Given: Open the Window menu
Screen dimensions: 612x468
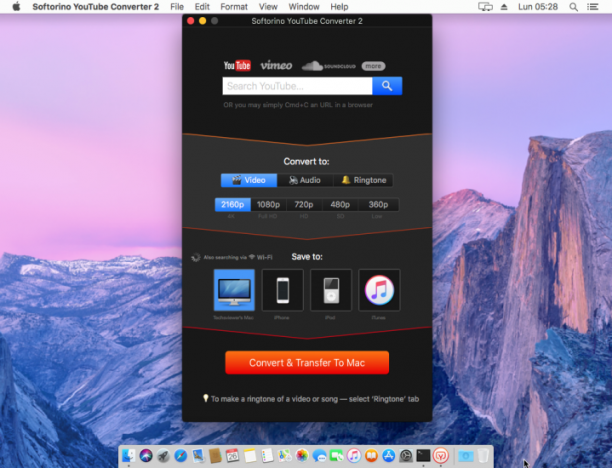Looking at the screenshot, I should pos(304,7).
